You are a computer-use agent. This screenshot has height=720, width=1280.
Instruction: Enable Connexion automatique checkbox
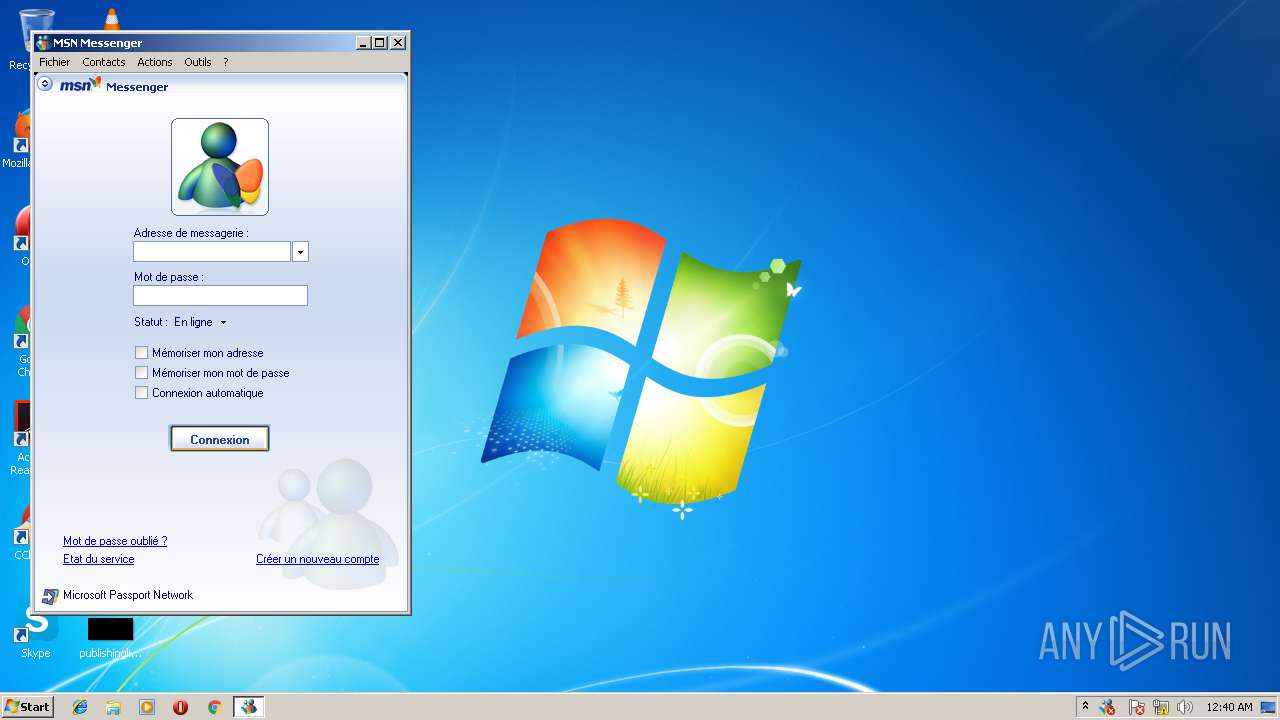[x=141, y=393]
